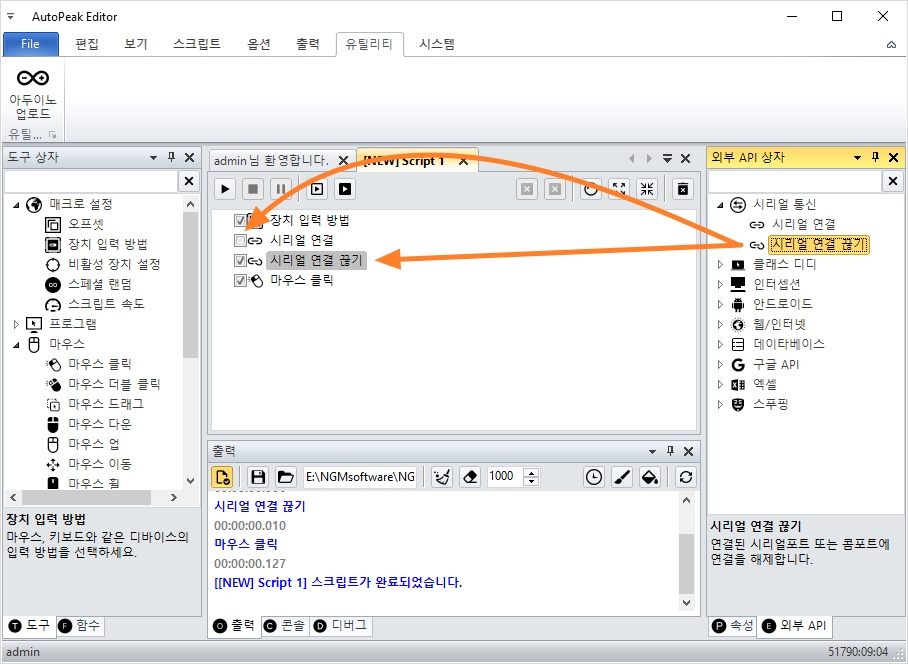The image size is (908, 664).
Task: Select 스페셜 랜덤 tool item
Action: (100, 284)
